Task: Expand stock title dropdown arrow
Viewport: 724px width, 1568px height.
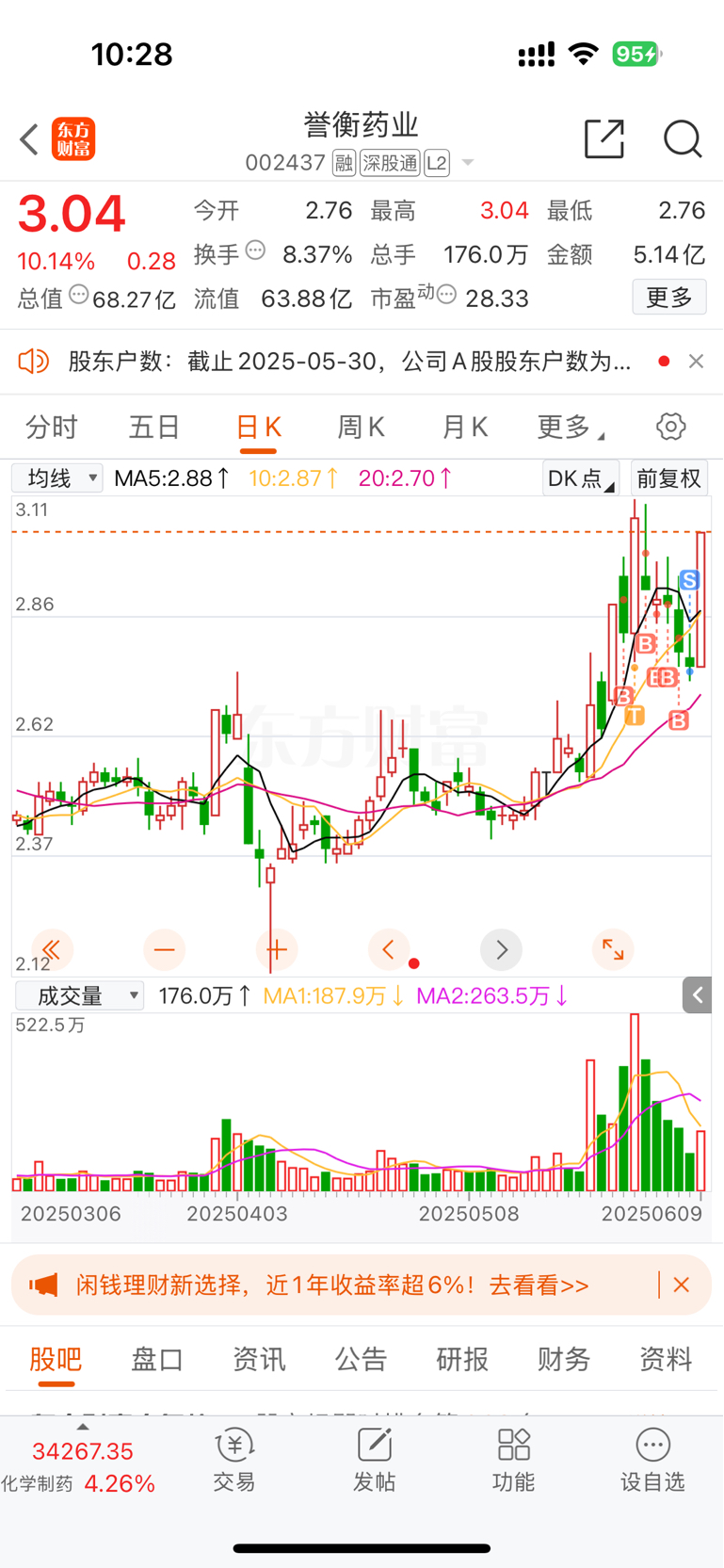Action: point(467,164)
